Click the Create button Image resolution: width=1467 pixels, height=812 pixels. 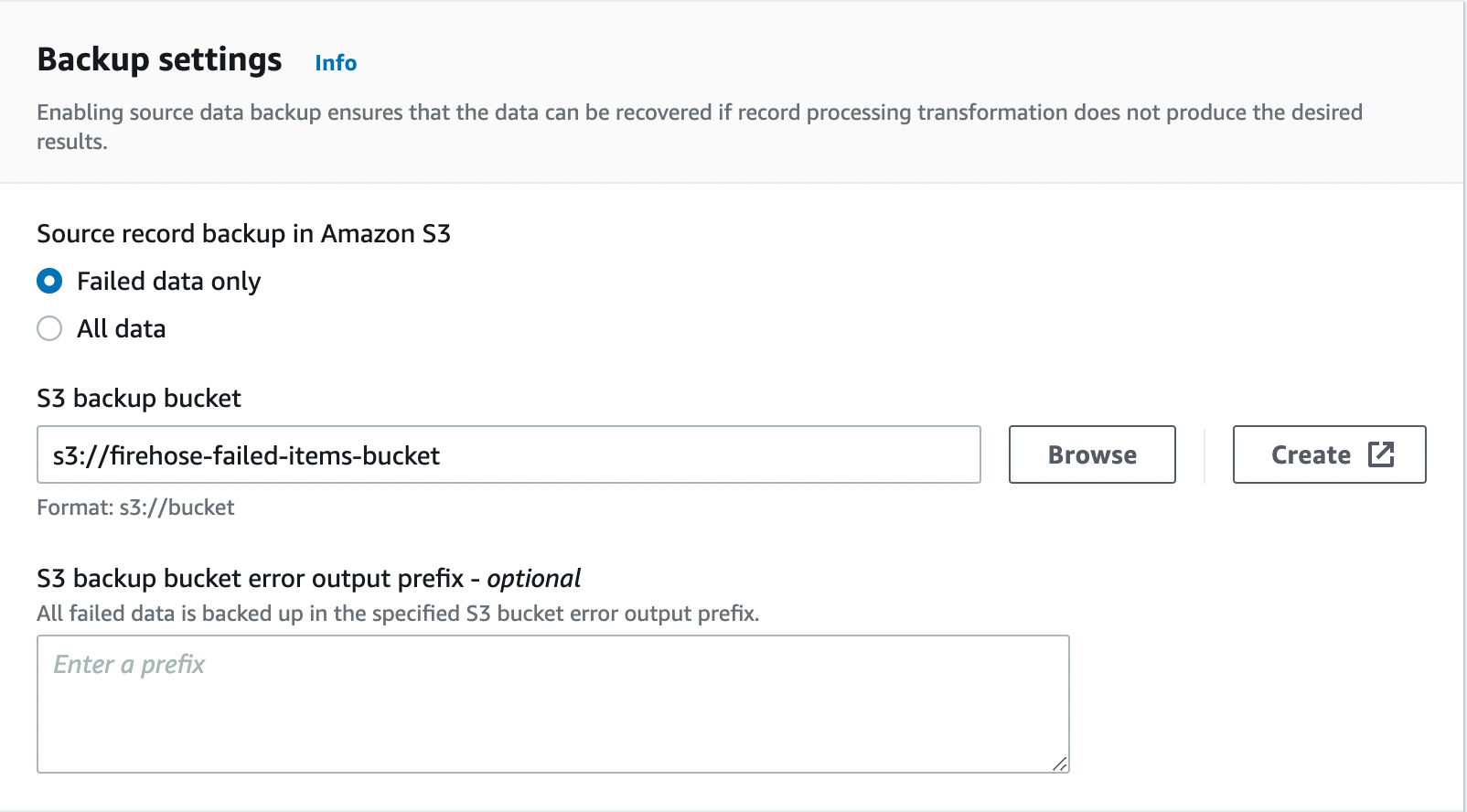1311,454
